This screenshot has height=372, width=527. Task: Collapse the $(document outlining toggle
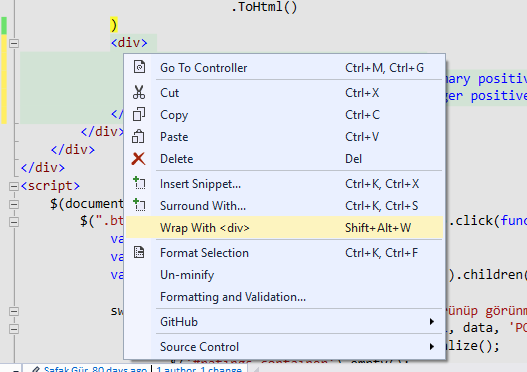(x=14, y=204)
